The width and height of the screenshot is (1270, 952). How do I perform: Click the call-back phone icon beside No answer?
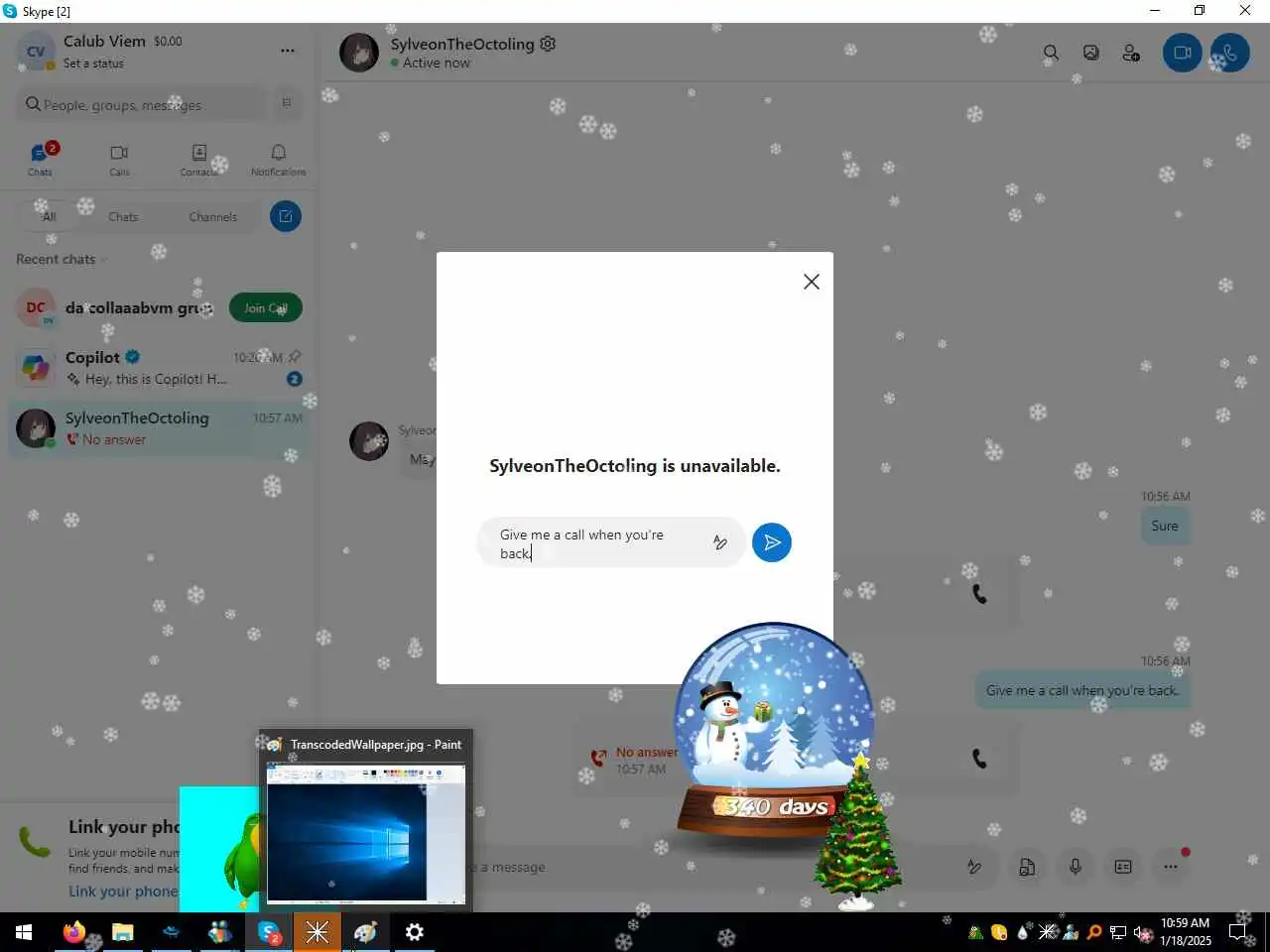[x=979, y=759]
